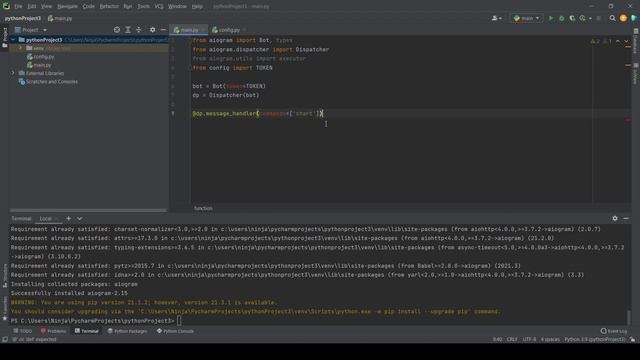The image size is (640, 360).
Task: Click the Search Everywhere magnifier icon
Action: click(x=612, y=18)
